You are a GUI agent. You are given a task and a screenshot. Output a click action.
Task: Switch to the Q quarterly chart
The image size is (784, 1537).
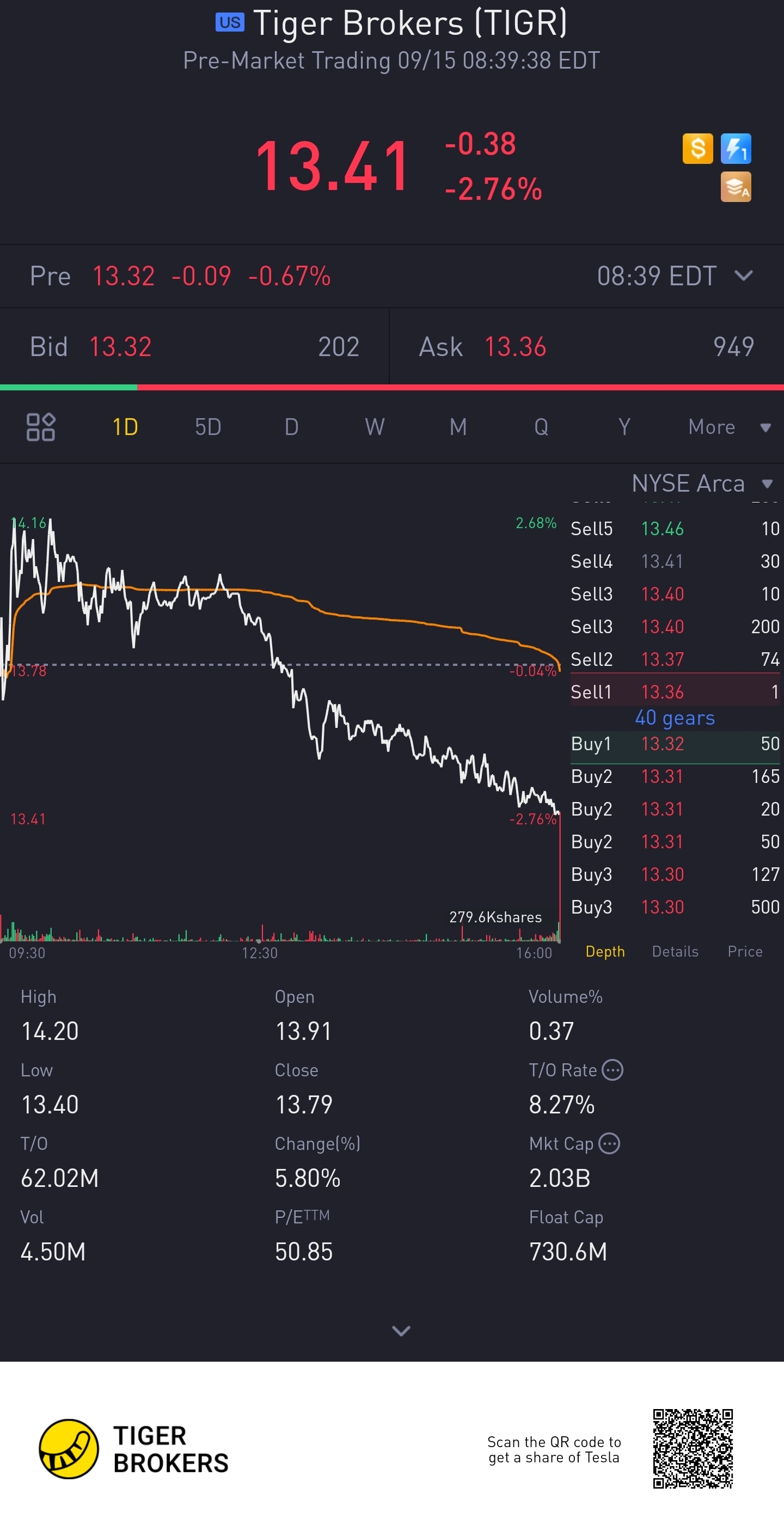pos(541,427)
